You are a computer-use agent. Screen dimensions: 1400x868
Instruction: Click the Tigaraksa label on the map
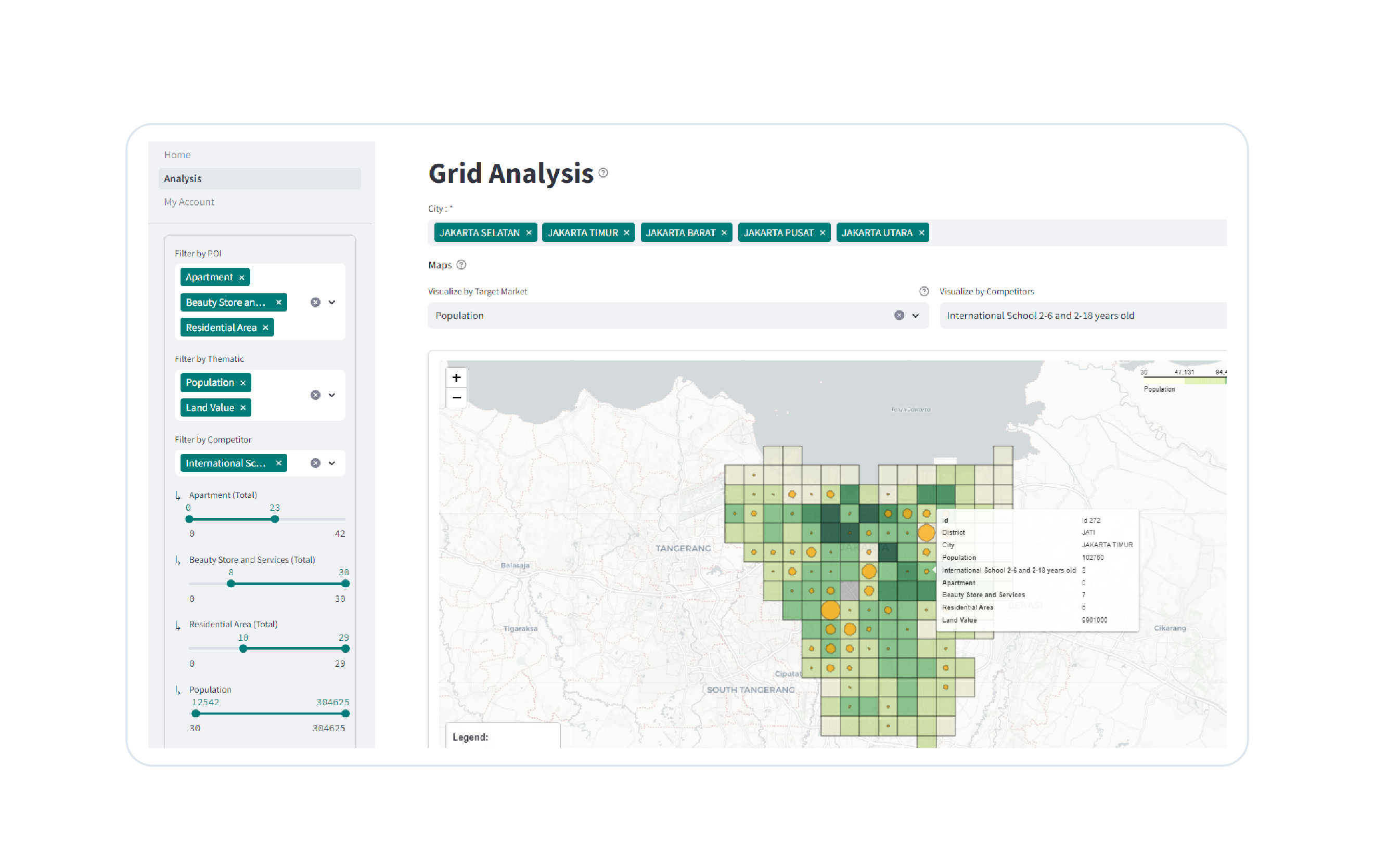[x=520, y=629]
